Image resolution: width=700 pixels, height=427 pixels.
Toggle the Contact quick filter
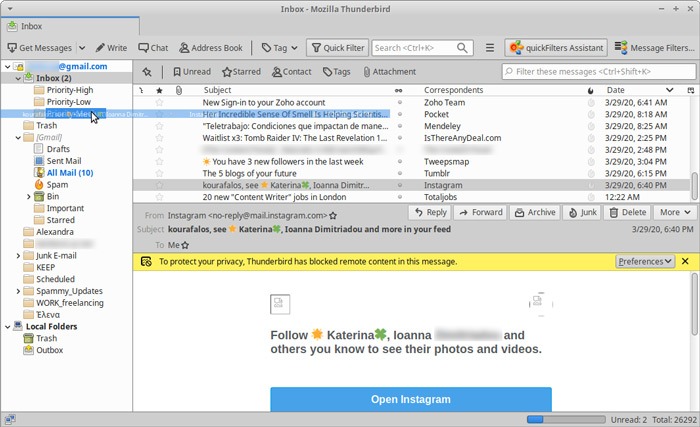[x=292, y=71]
